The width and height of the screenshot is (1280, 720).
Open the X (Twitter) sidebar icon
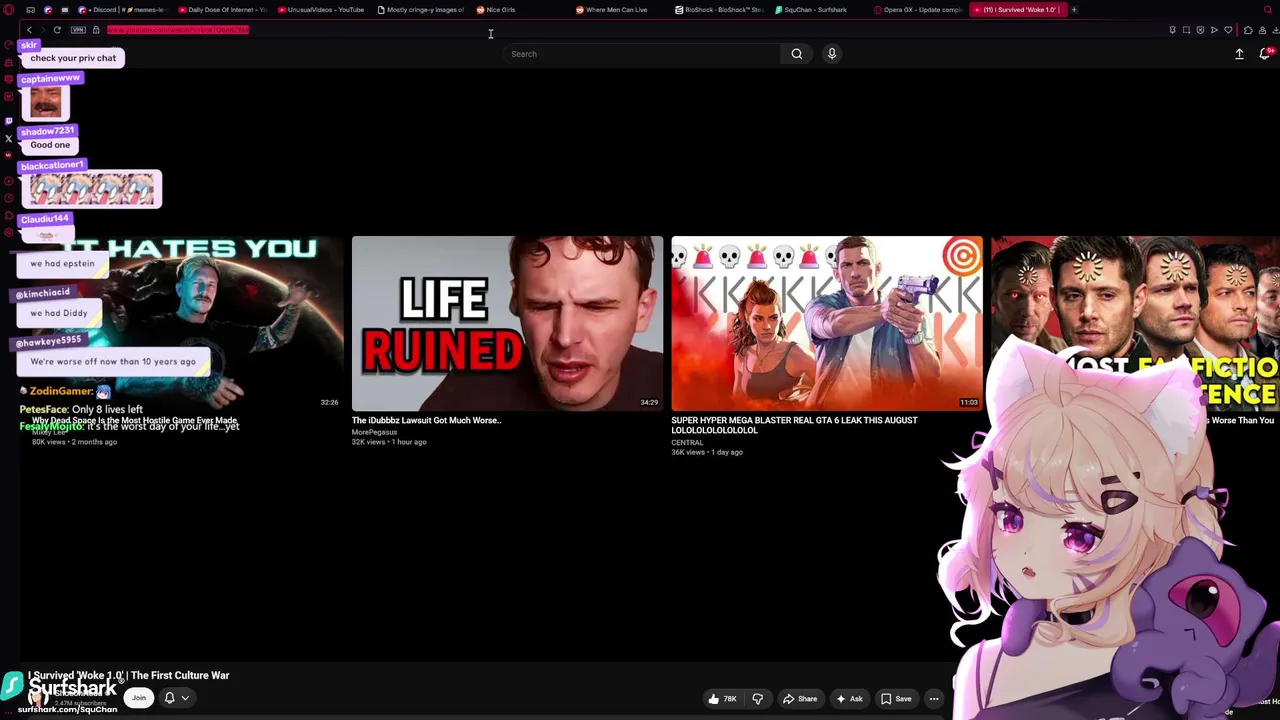pyautogui.click(x=9, y=138)
